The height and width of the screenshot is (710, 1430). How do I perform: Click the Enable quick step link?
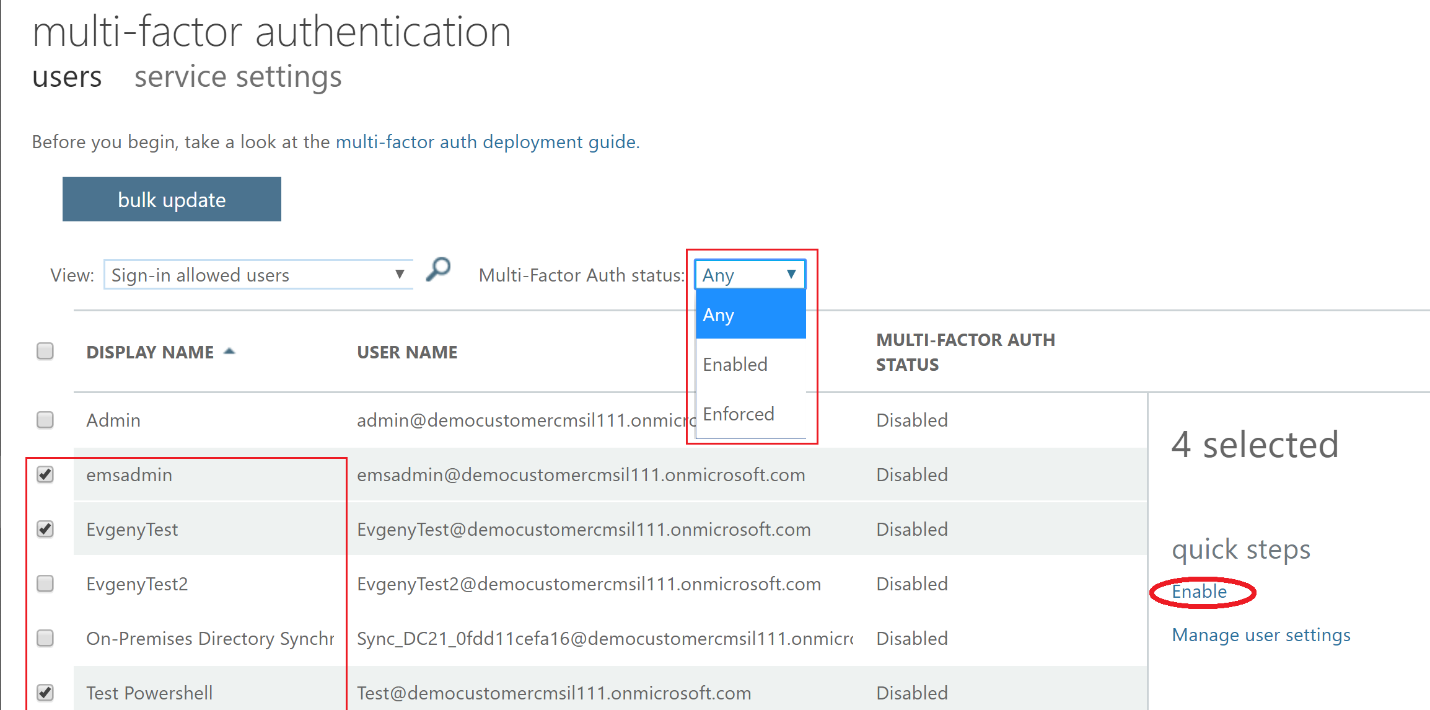1199,592
